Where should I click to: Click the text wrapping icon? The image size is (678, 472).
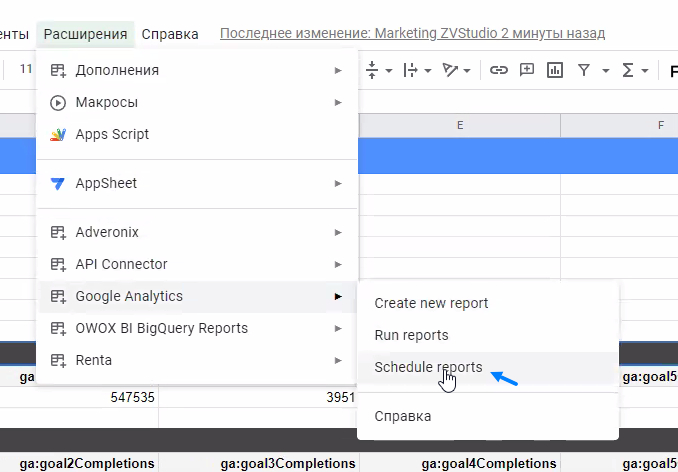[x=410, y=70]
